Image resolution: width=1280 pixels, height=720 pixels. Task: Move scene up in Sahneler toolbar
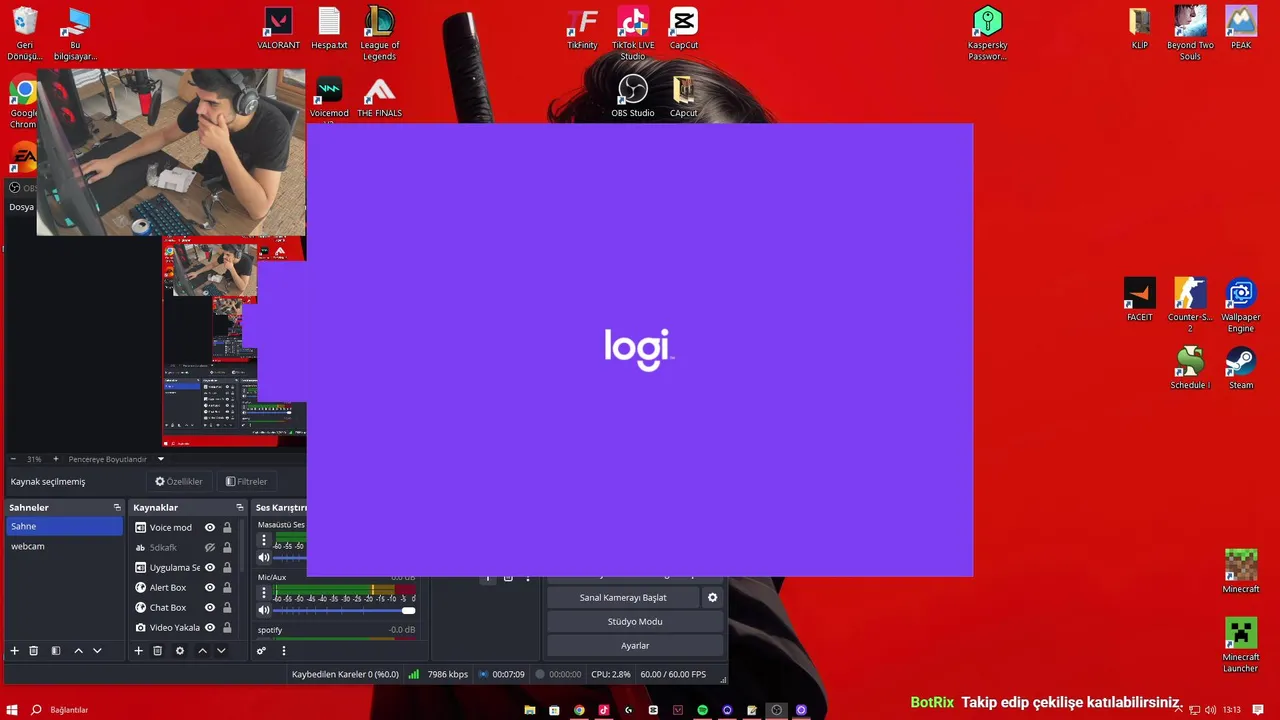pos(78,651)
